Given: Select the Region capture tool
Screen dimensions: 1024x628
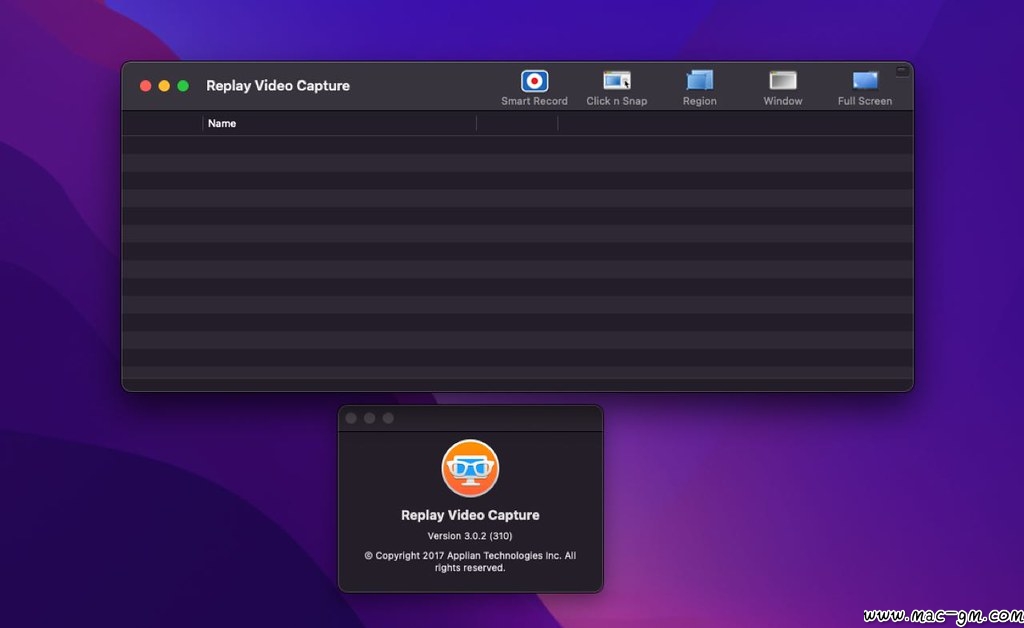Looking at the screenshot, I should (x=699, y=87).
